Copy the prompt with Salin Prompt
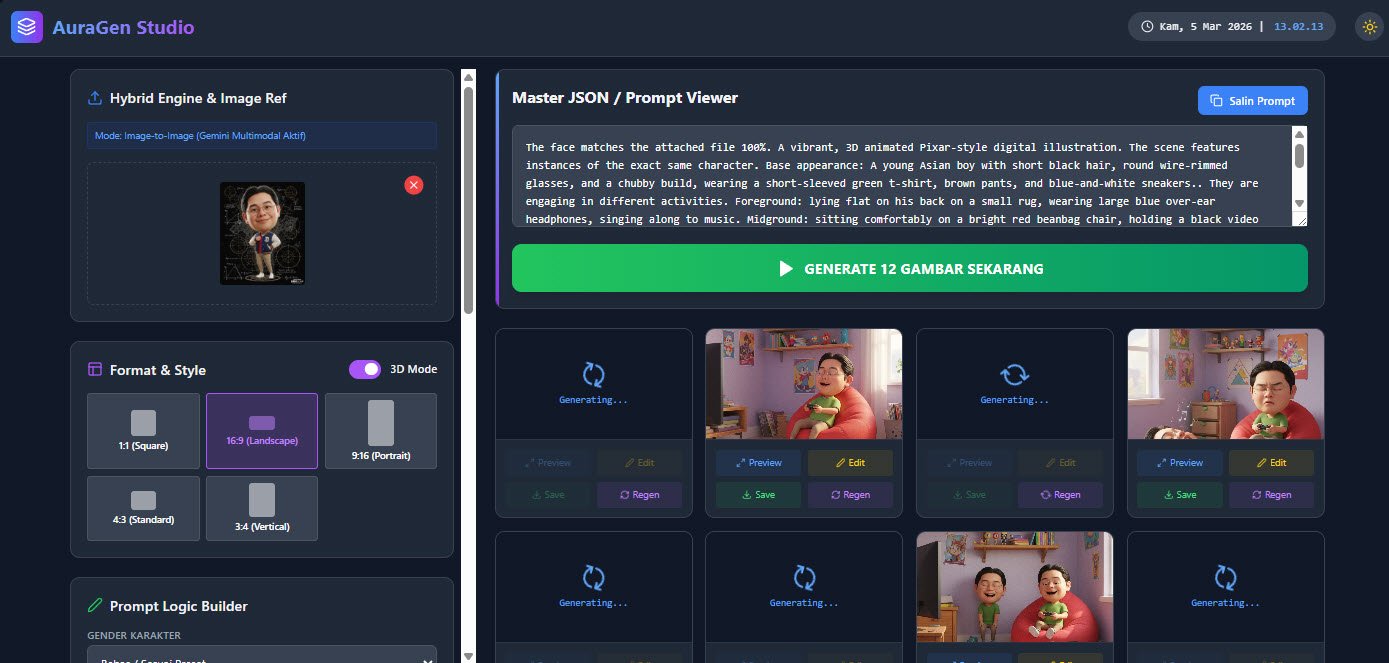This screenshot has height=663, width=1389. click(1253, 100)
